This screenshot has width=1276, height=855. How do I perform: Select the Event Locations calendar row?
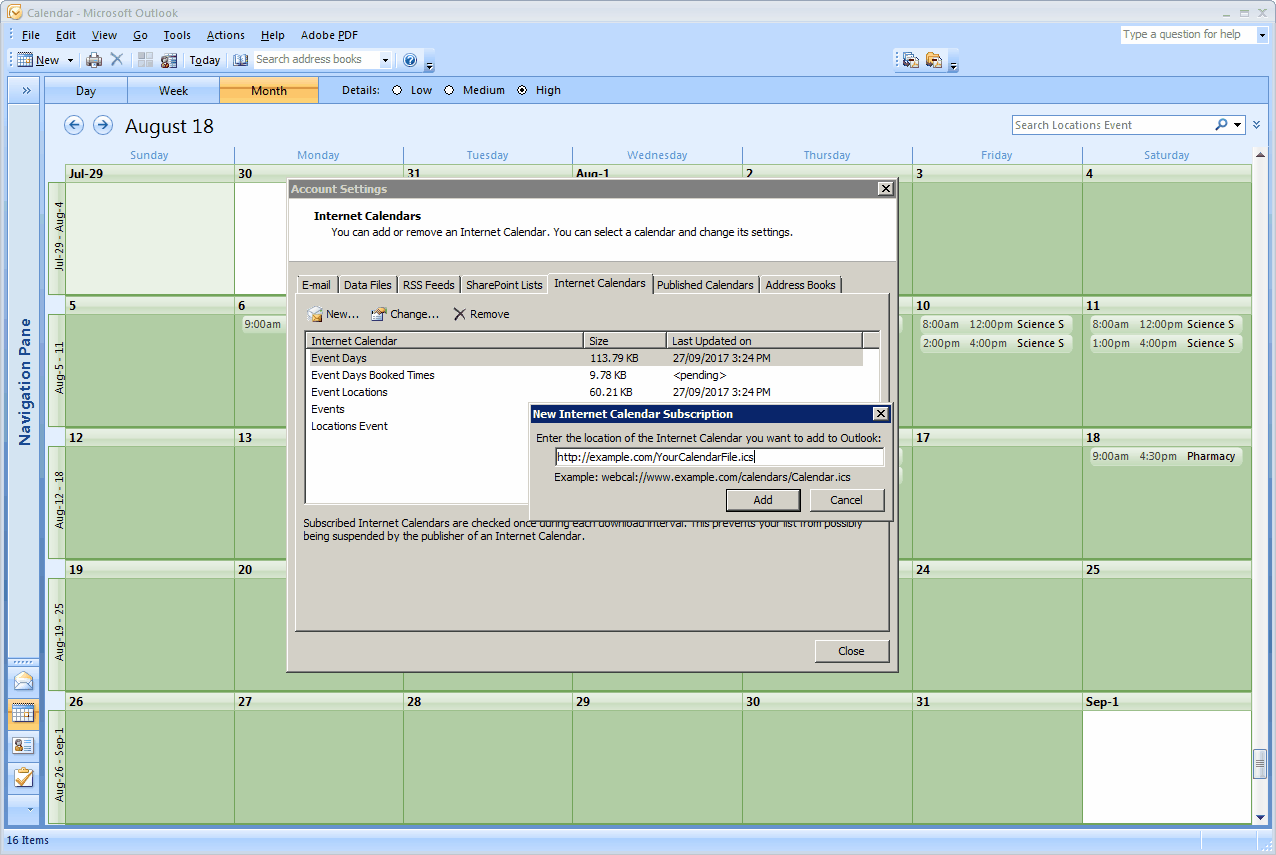click(x=584, y=392)
